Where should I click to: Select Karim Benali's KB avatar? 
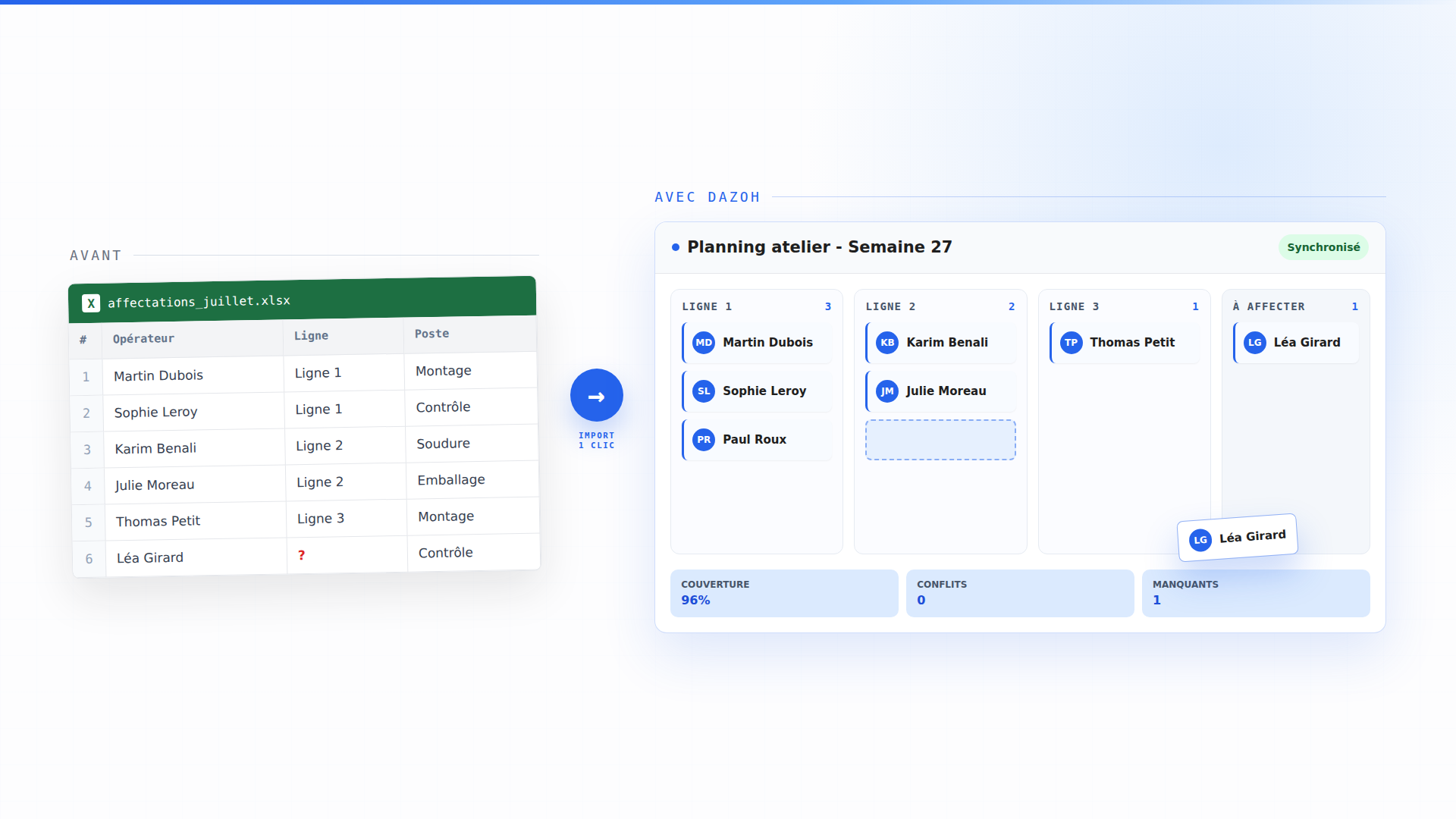(887, 343)
